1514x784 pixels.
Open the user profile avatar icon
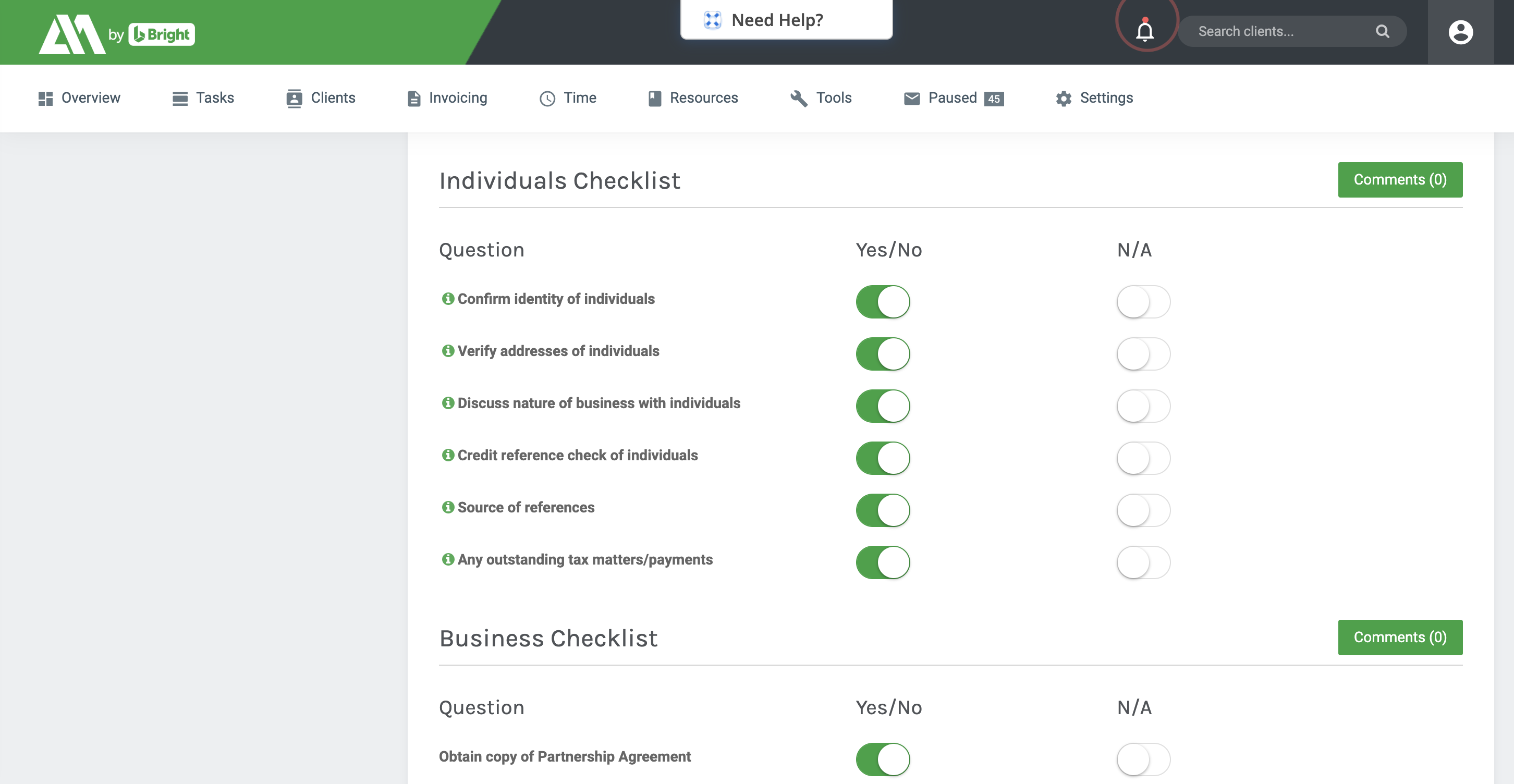(x=1461, y=32)
